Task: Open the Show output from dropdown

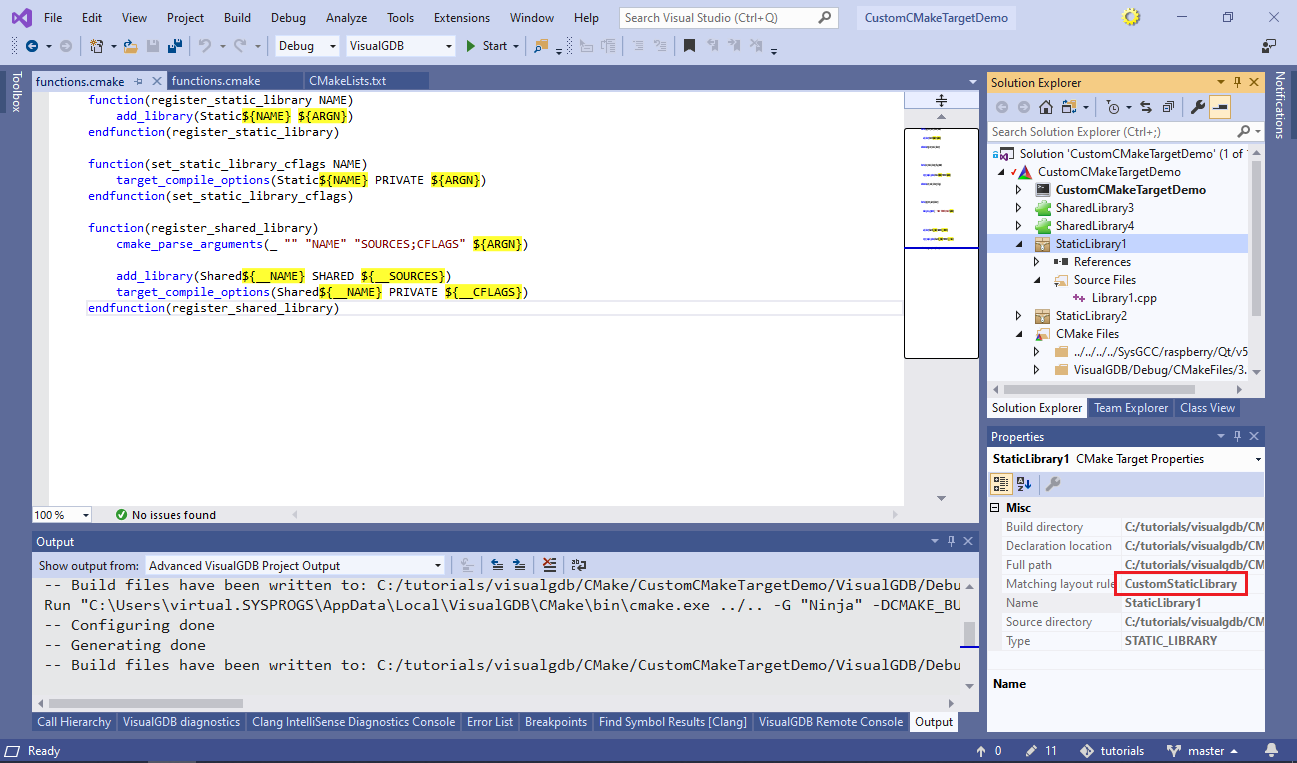Action: pyautogui.click(x=437, y=564)
